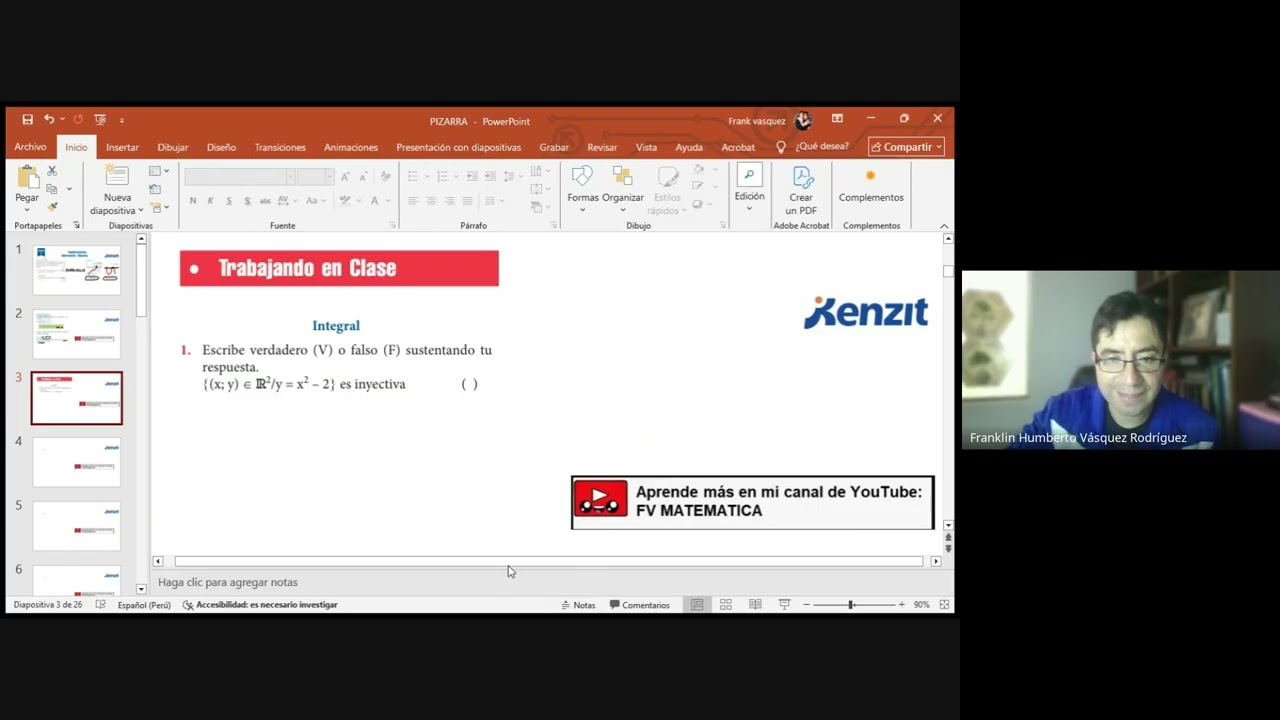
Task: Click the language indicator Español (Perú)
Action: (x=144, y=605)
